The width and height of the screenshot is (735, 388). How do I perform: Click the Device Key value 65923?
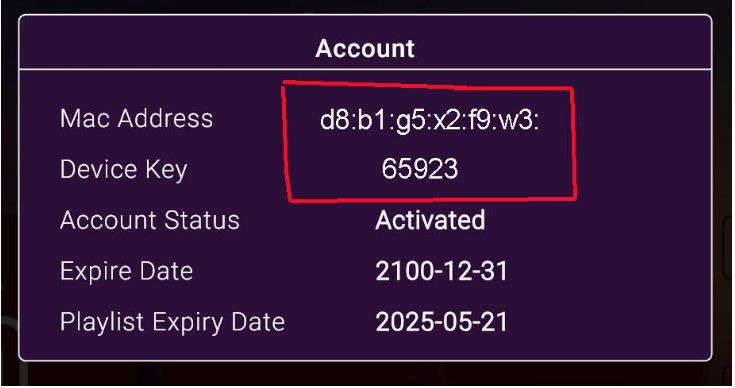coord(420,169)
